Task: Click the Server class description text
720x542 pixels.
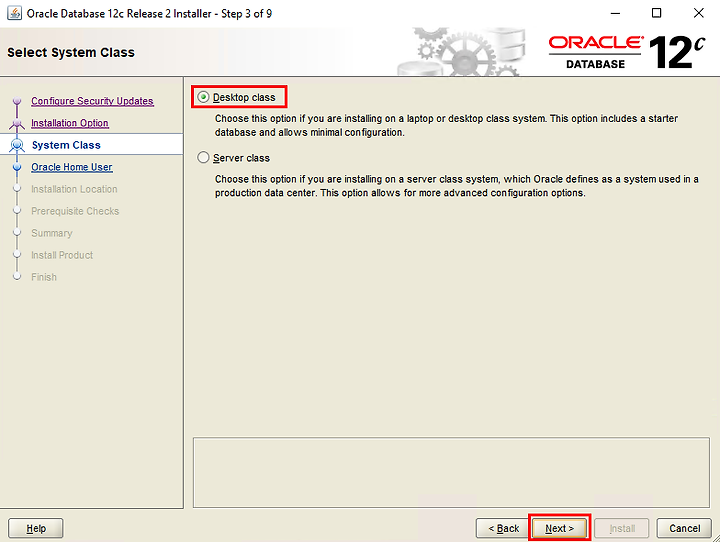Action: click(x=456, y=186)
